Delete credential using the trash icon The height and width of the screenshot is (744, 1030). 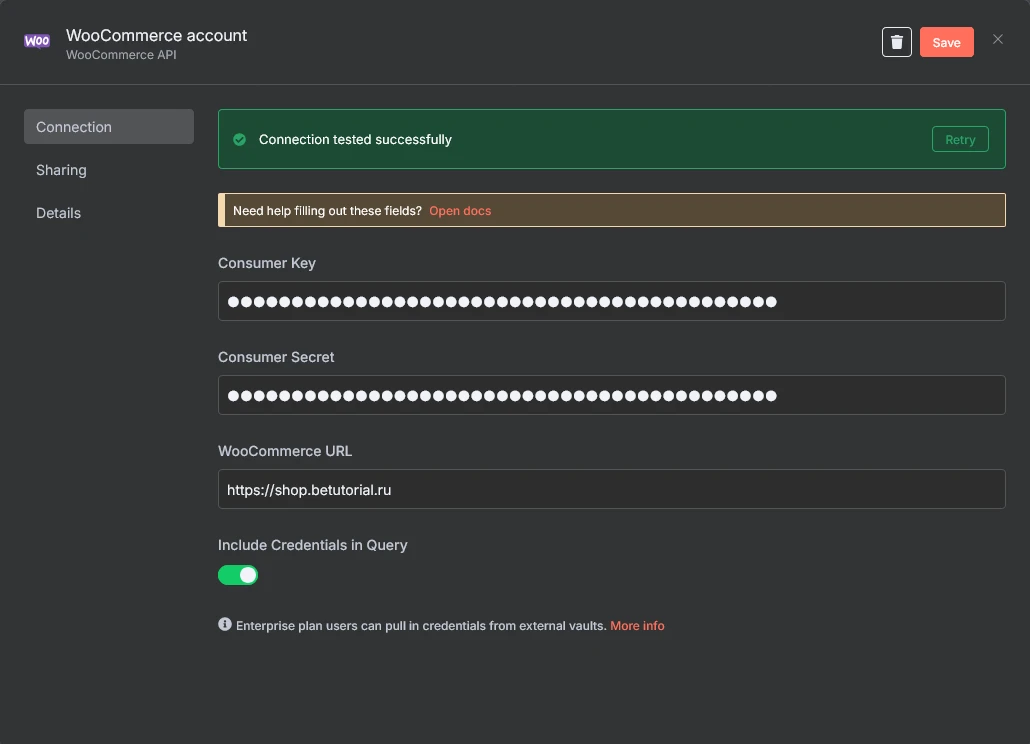point(896,42)
